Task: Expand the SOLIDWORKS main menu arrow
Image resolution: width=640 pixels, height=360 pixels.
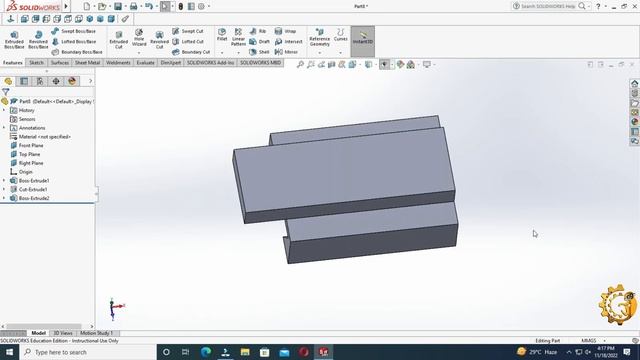Action: 66,6
